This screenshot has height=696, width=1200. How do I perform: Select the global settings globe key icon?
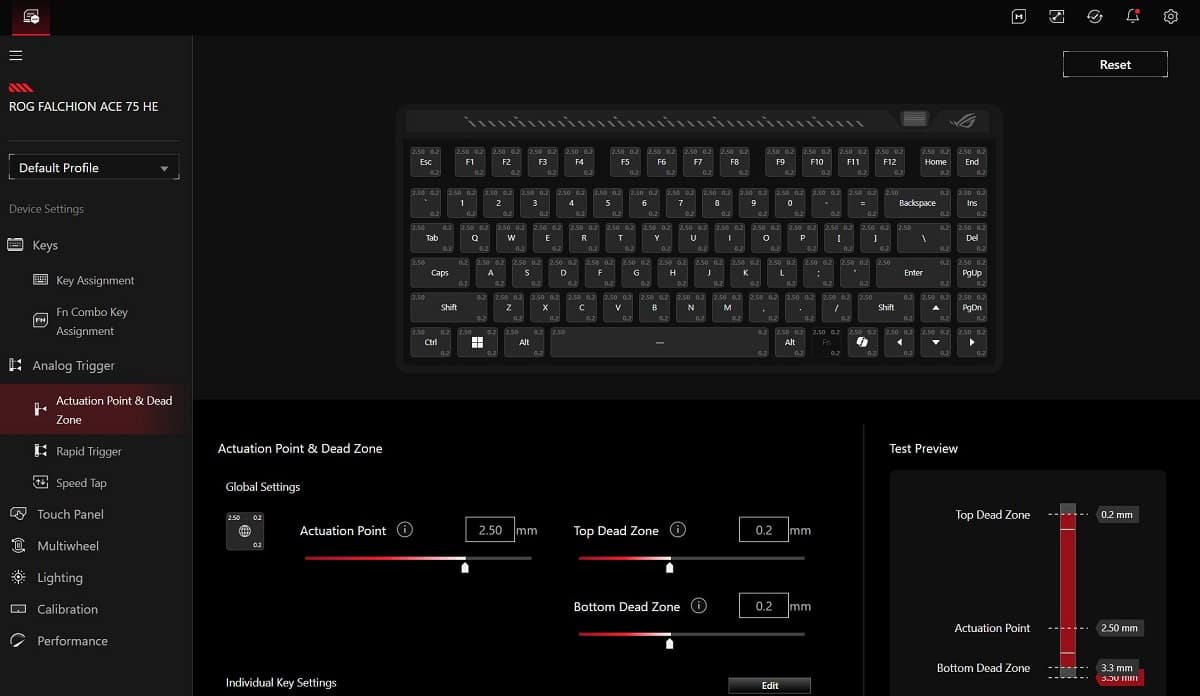tap(245, 531)
